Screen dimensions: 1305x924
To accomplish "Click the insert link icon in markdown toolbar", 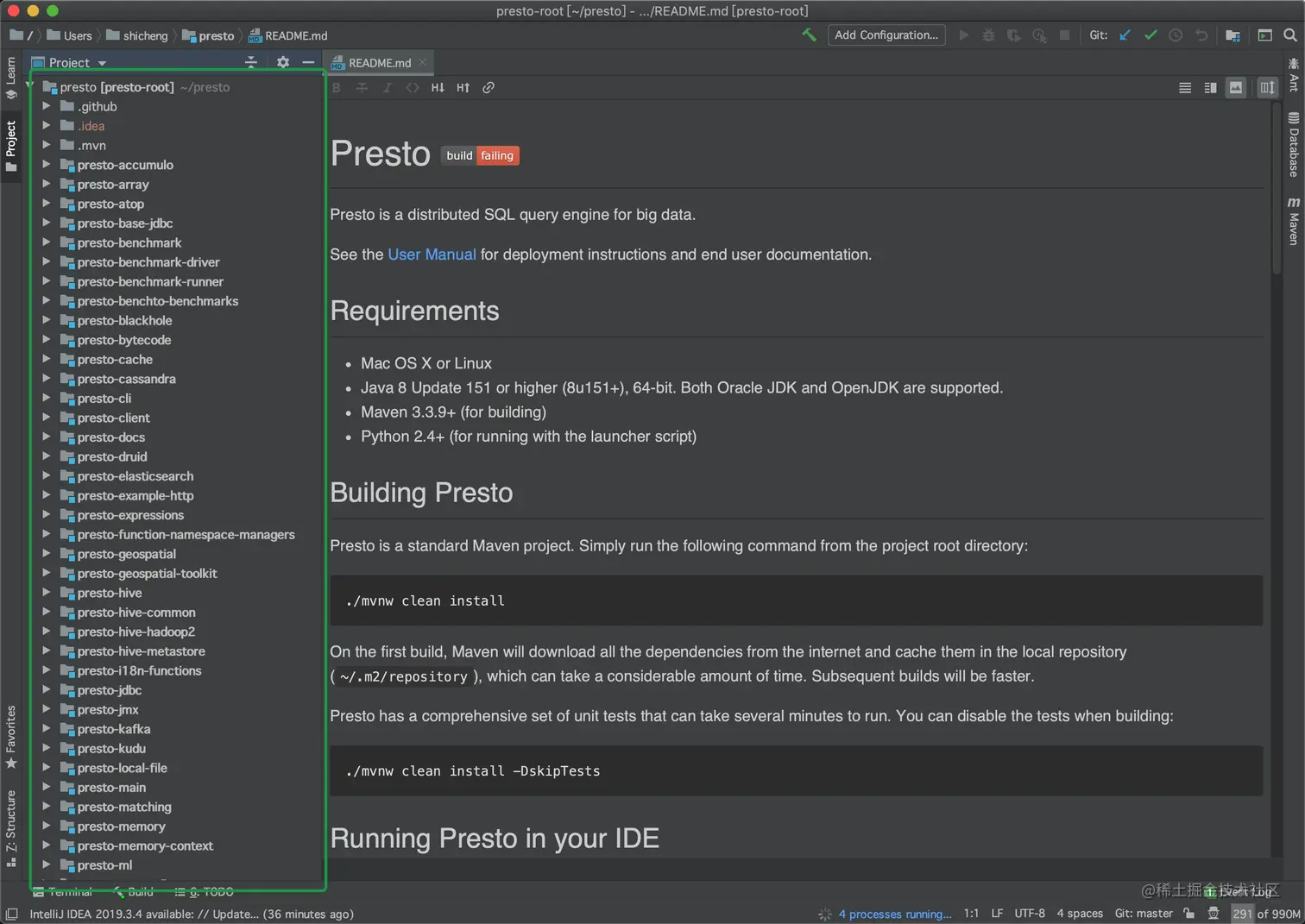I will (489, 88).
